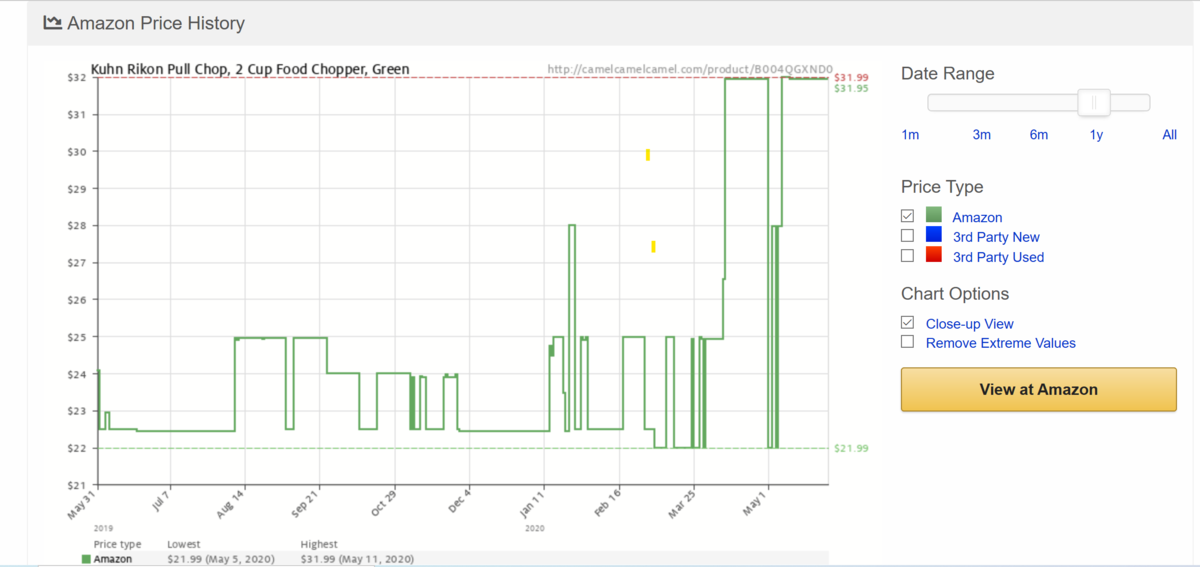Image resolution: width=1200 pixels, height=567 pixels.
Task: Open the 3rd Party New link
Action: [x=996, y=237]
